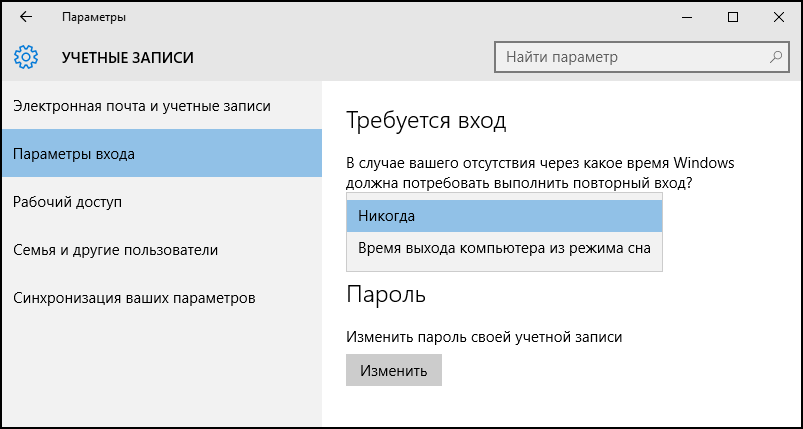
Task: Click the Изменить пароль своей учетной записи text
Action: pyautogui.click(x=484, y=337)
